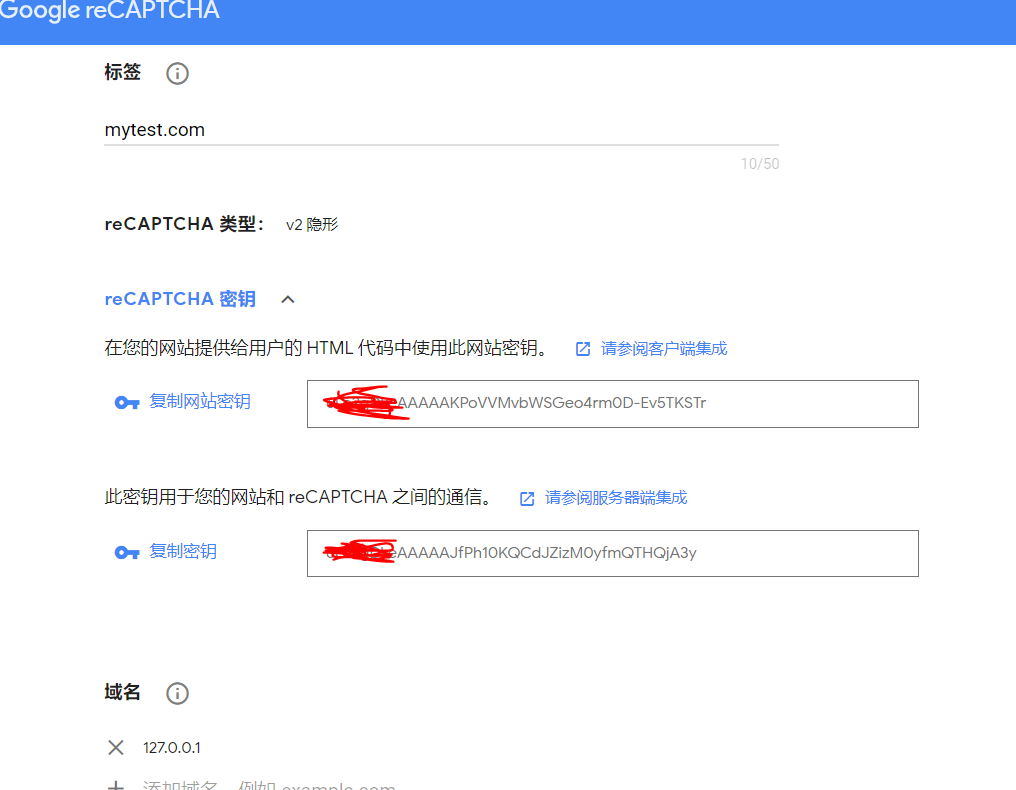Click external-link icon before 请参阅服务器端集成
The image size is (1016, 790).
coord(527,498)
